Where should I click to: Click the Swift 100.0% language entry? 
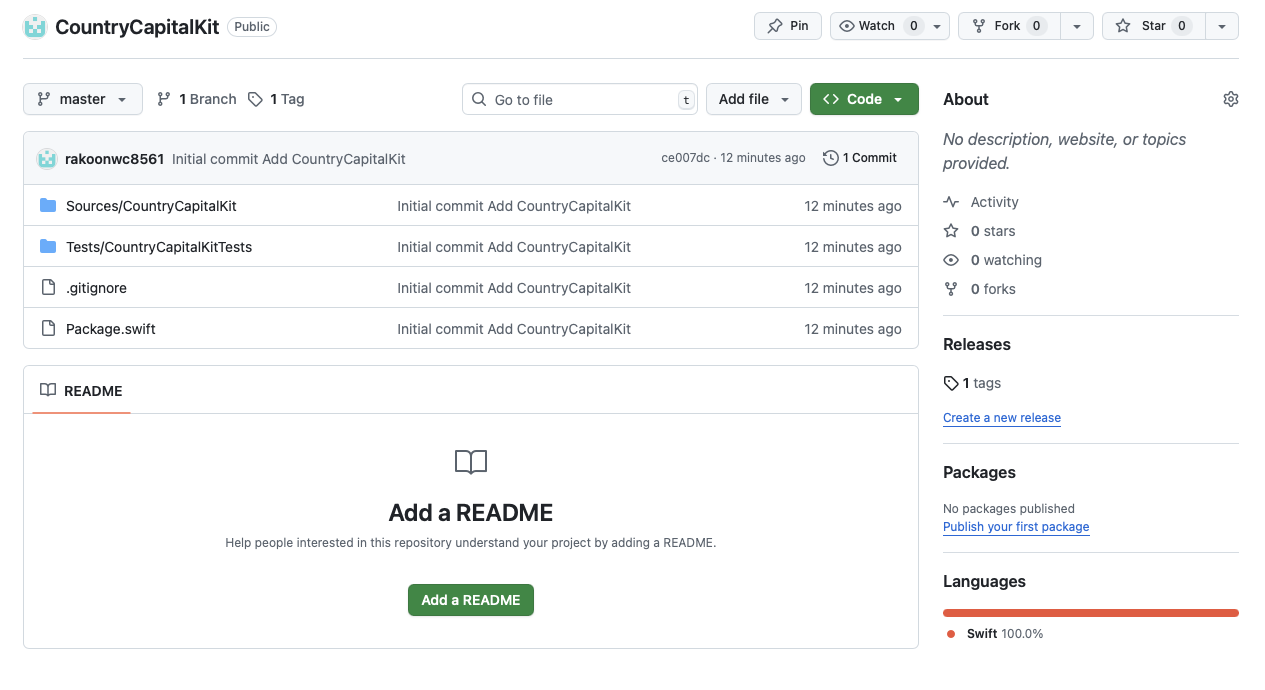pos(995,634)
